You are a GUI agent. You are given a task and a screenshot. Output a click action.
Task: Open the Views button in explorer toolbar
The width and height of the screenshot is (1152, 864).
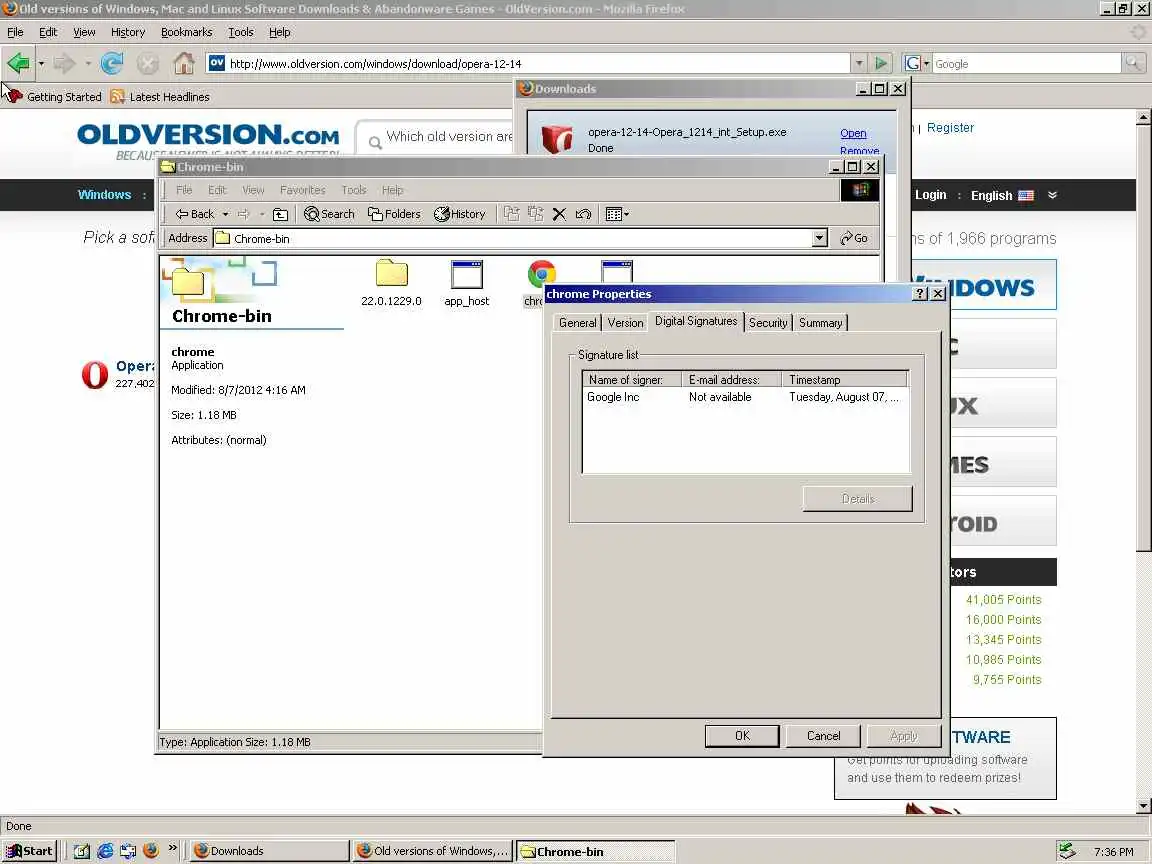tap(616, 214)
